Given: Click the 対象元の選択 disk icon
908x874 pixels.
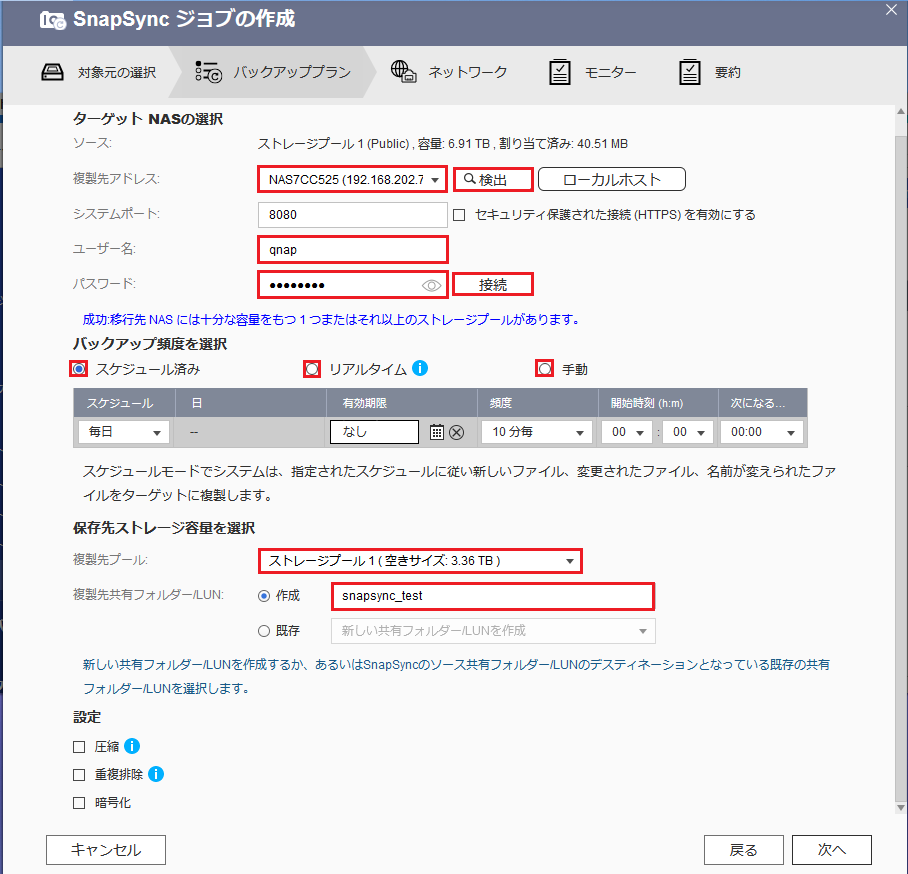Looking at the screenshot, I should [x=53, y=71].
